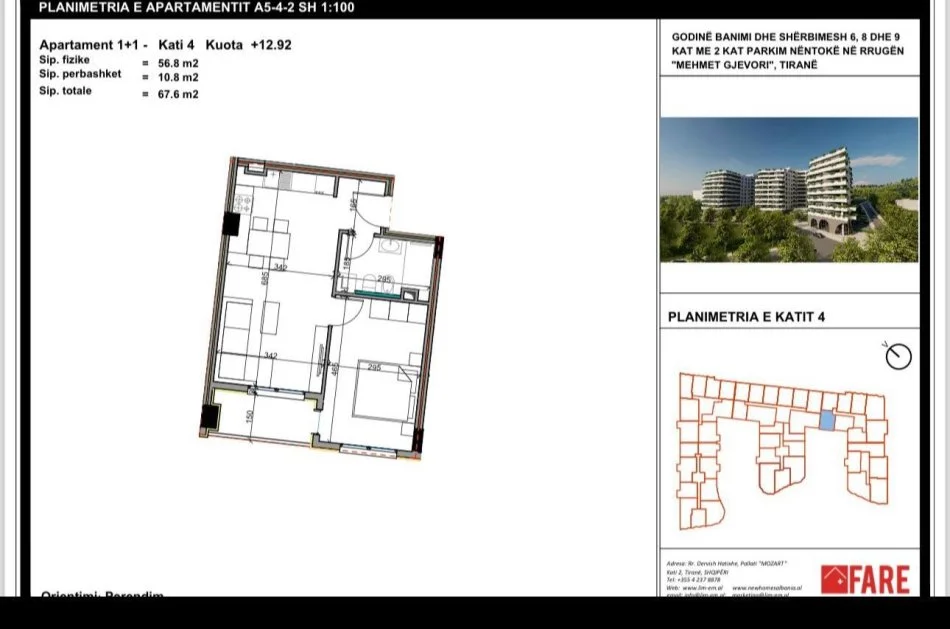Open the Apartament 1+1 Kati 4 heading
The width and height of the screenshot is (950, 629).
[165, 45]
